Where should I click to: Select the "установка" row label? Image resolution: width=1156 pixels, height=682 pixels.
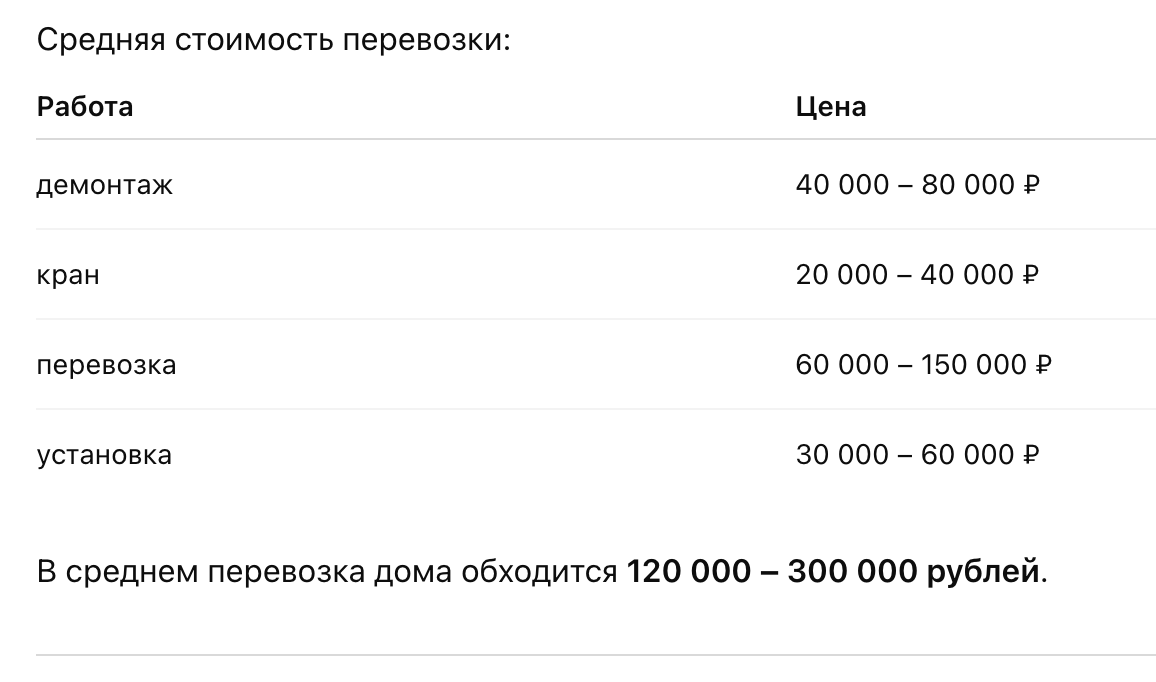coord(104,455)
